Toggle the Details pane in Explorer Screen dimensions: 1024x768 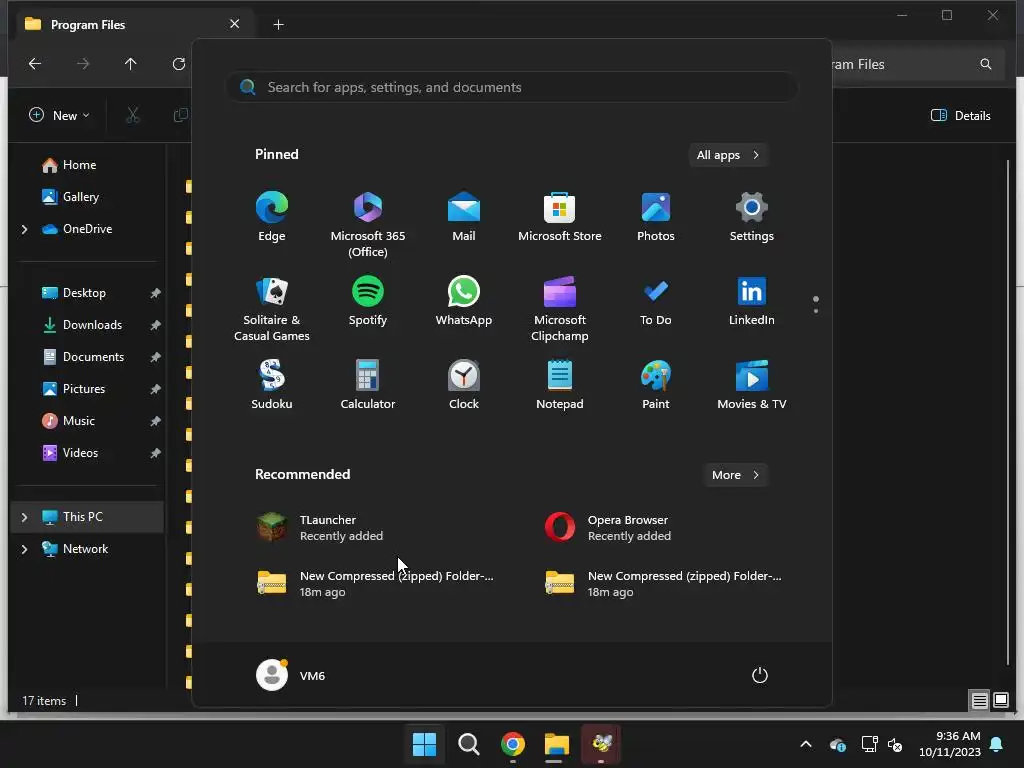tap(961, 116)
